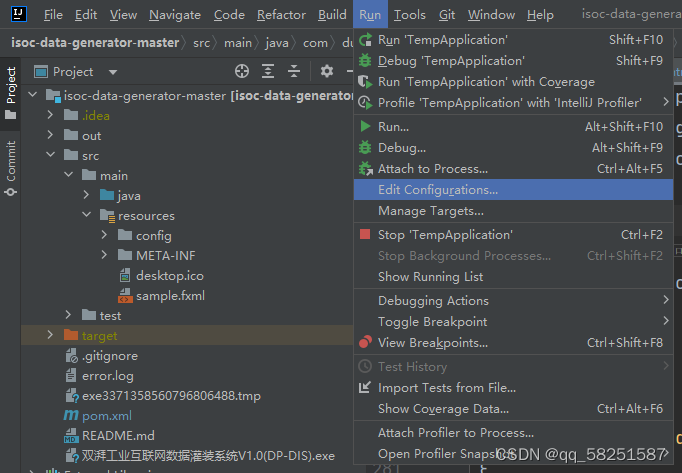Expand the test folder
682x473 pixels.
tap(68, 315)
